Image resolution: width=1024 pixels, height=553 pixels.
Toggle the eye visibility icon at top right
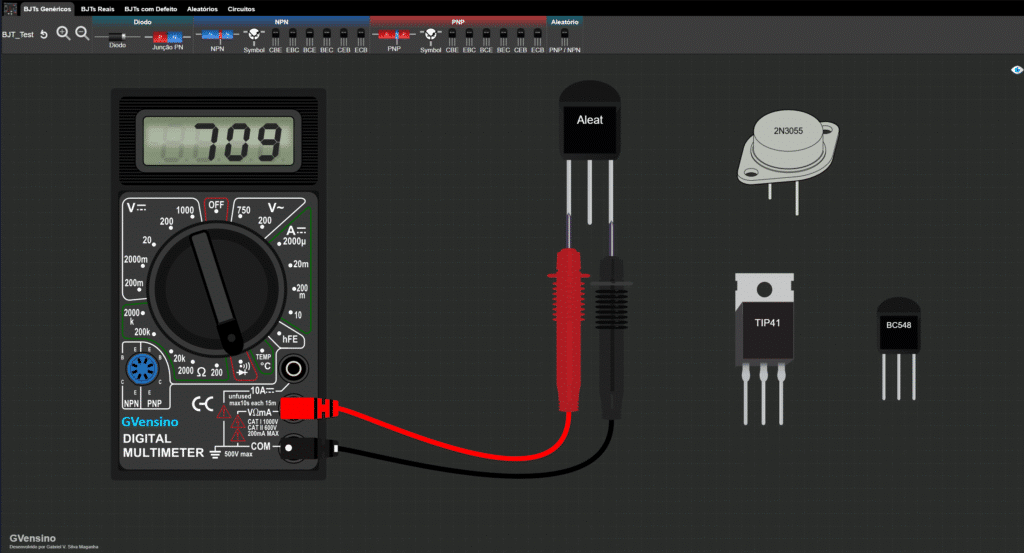[1016, 70]
